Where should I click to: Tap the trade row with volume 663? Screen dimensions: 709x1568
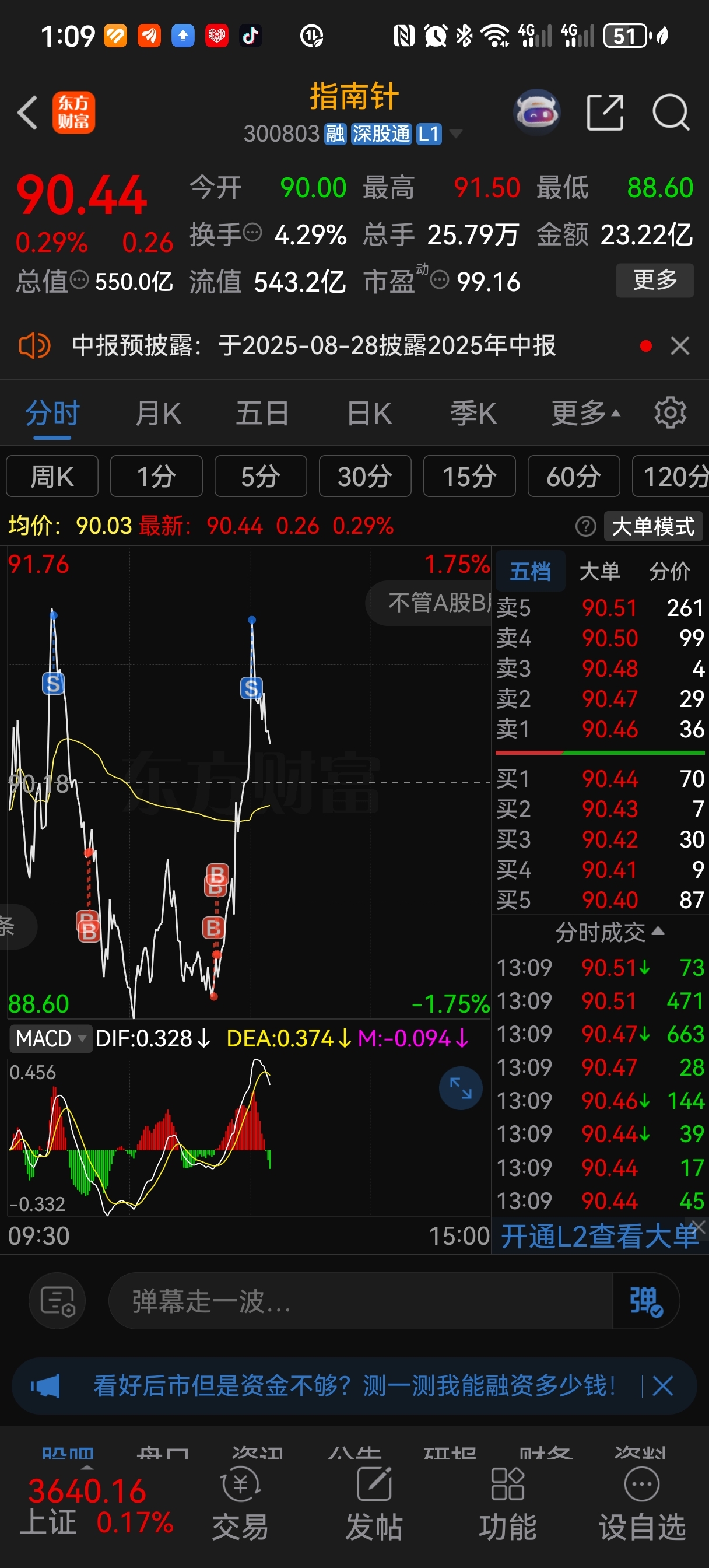tap(600, 1034)
